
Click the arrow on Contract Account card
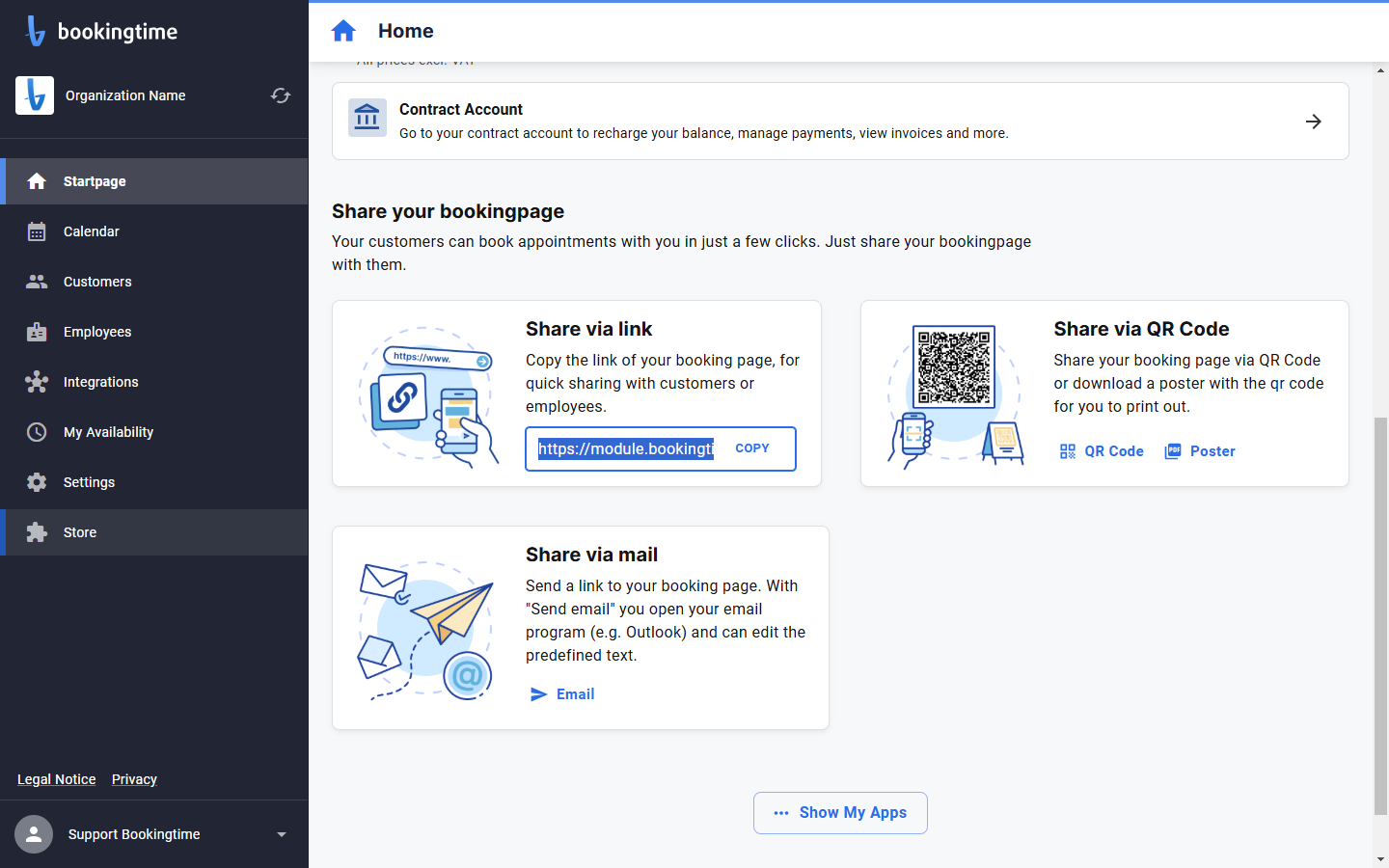1314,122
